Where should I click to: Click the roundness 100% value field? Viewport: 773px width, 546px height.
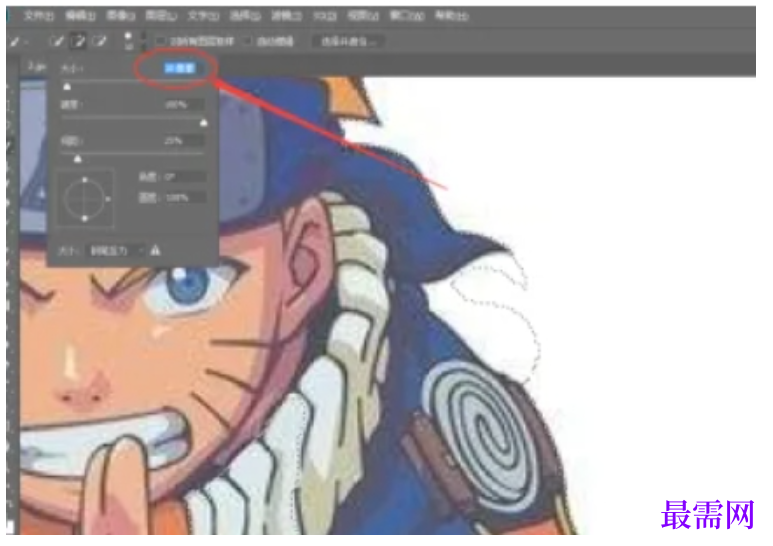[184, 198]
